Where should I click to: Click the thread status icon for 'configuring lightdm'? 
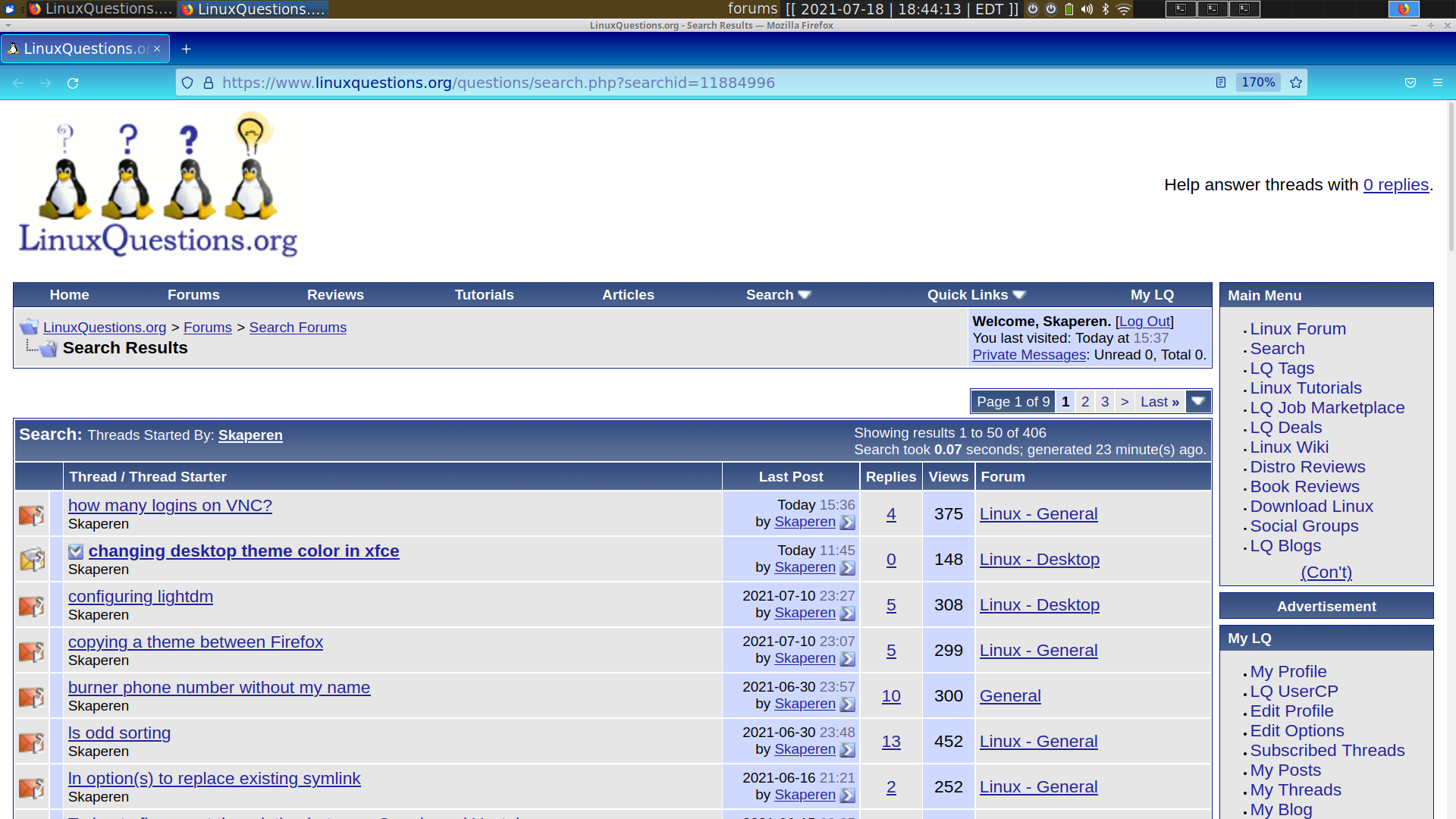coord(32,606)
